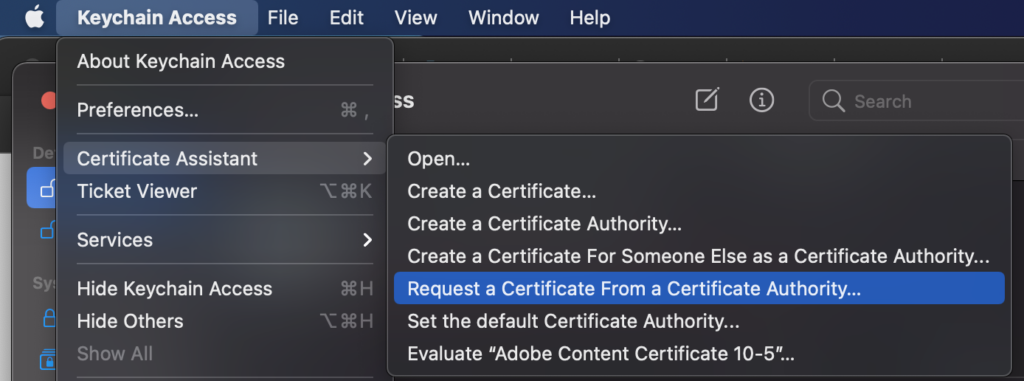The width and height of the screenshot is (1024, 381).
Task: Choose Create a Certificate Authority…
Action: (x=699, y=224)
